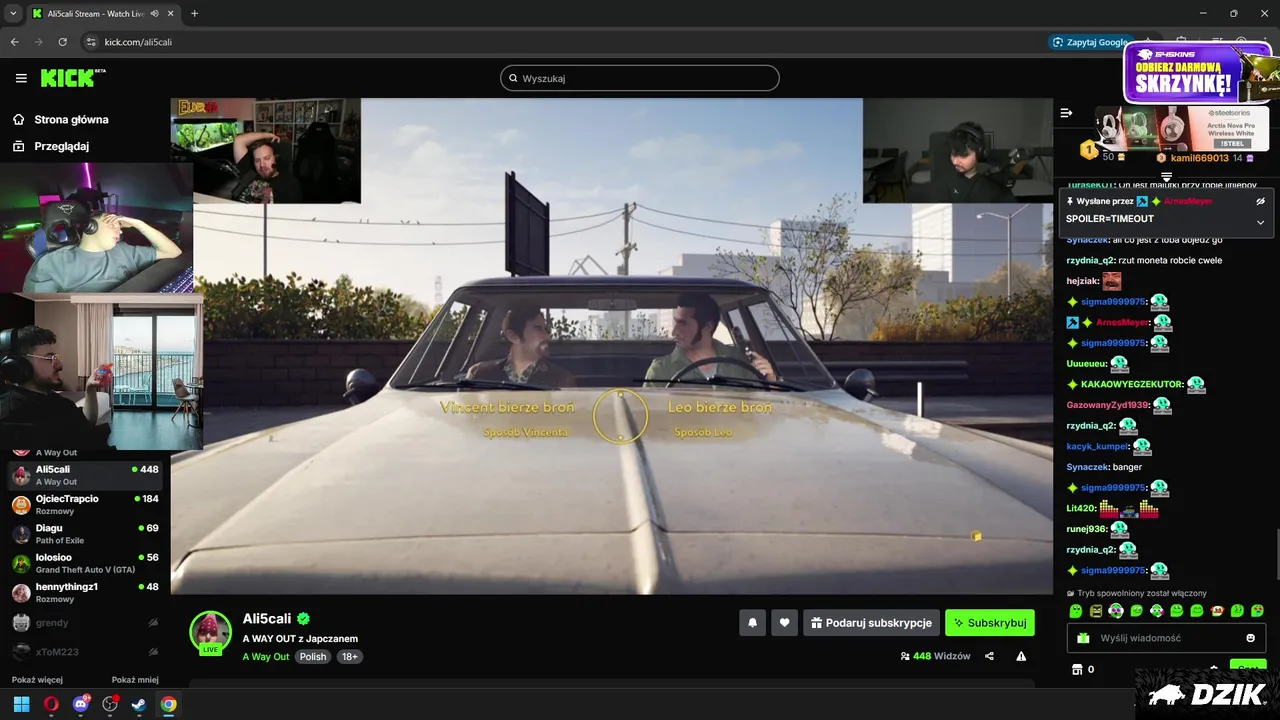The width and height of the screenshot is (1280, 720).
Task: Click the 18+ tag
Action: 350,657
